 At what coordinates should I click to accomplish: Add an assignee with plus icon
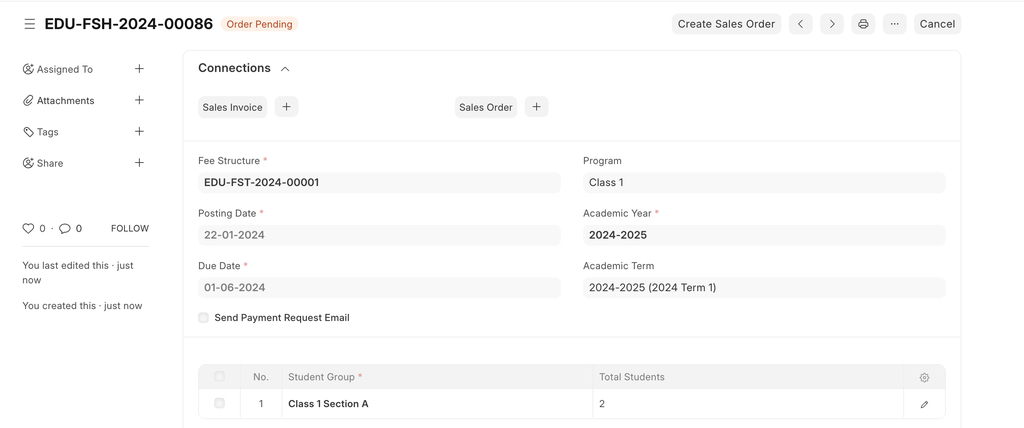click(139, 69)
